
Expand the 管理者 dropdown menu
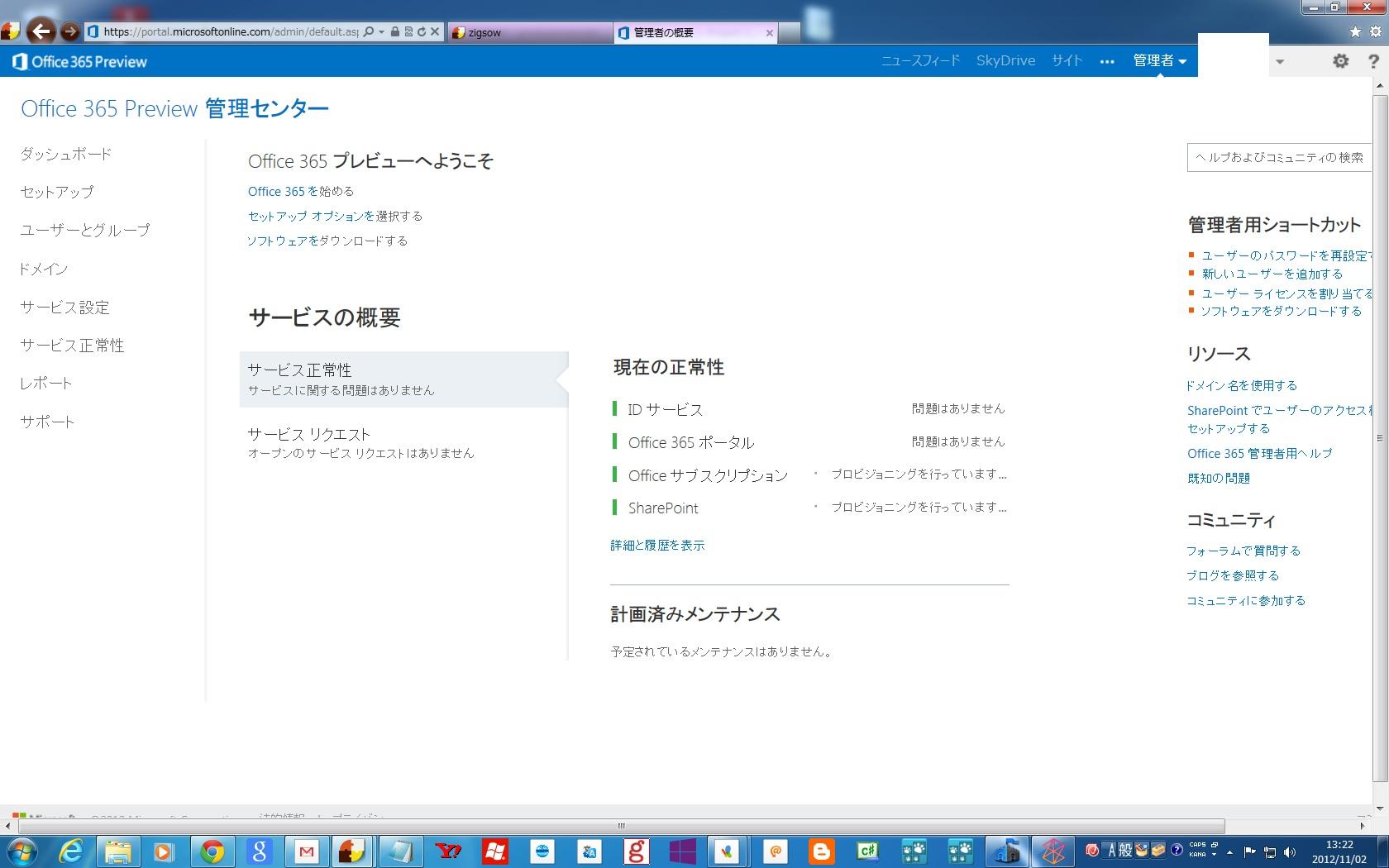1159,61
